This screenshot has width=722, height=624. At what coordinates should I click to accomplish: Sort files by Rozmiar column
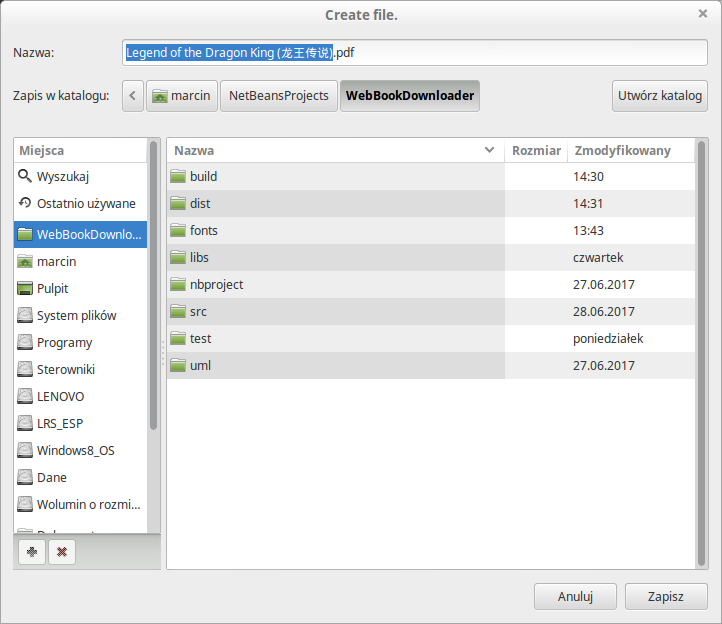coord(536,150)
